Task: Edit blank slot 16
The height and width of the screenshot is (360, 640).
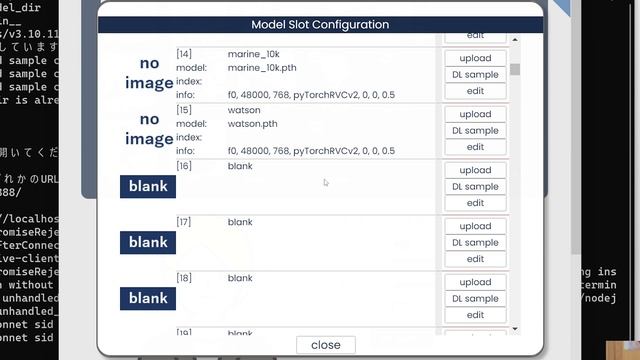Action: 475,203
